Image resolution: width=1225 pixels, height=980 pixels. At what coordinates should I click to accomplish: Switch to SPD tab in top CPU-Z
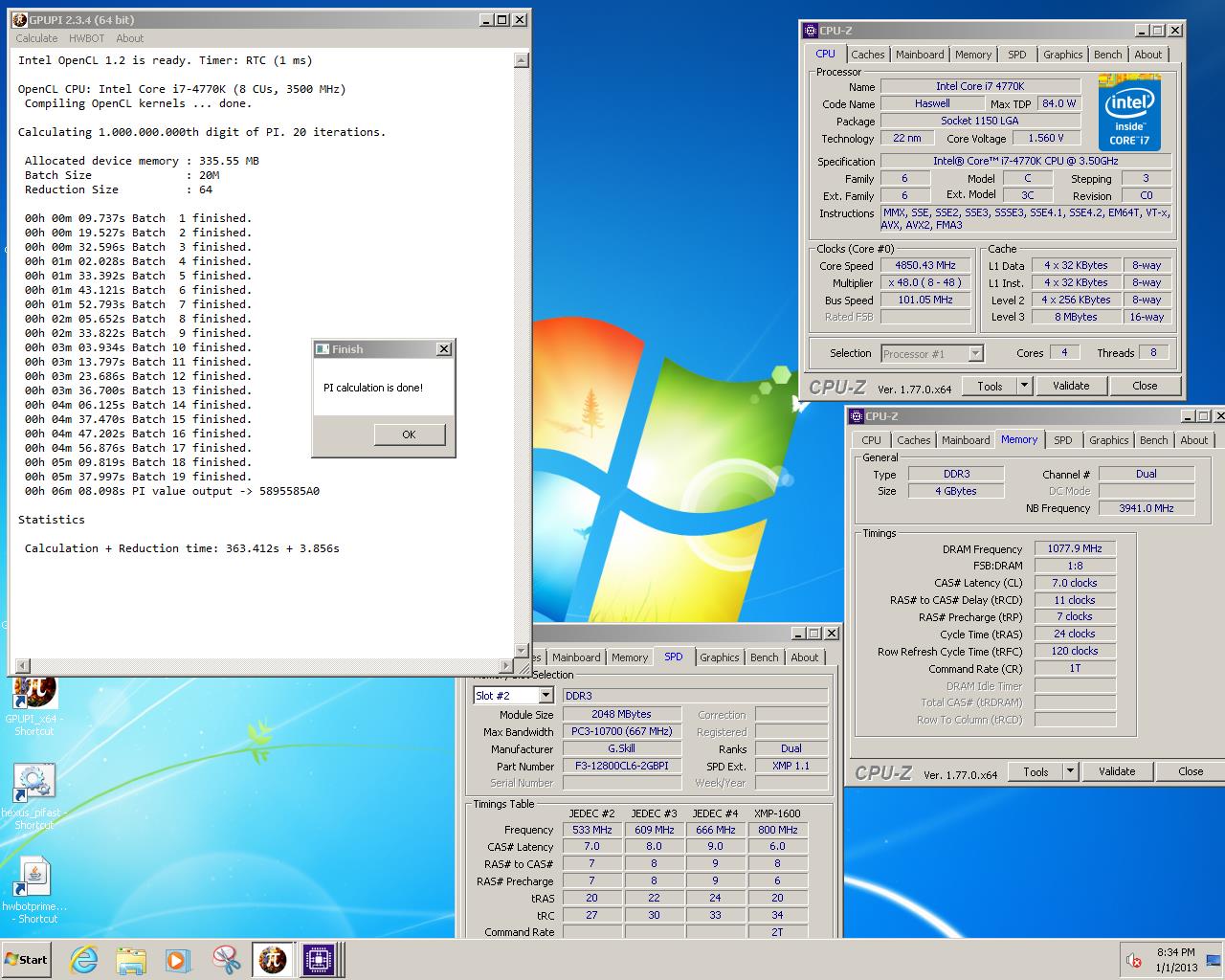[x=1017, y=55]
